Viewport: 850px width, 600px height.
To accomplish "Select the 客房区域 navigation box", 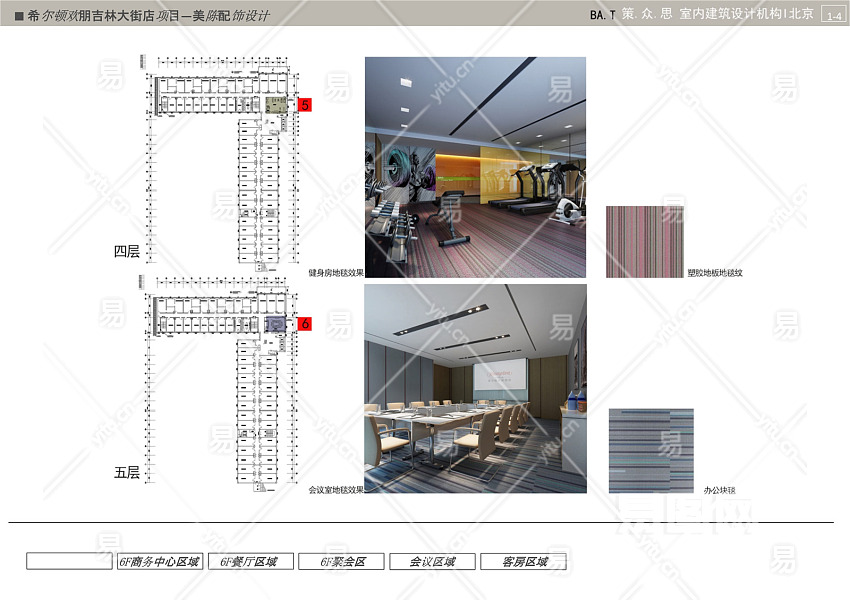I will 524,562.
